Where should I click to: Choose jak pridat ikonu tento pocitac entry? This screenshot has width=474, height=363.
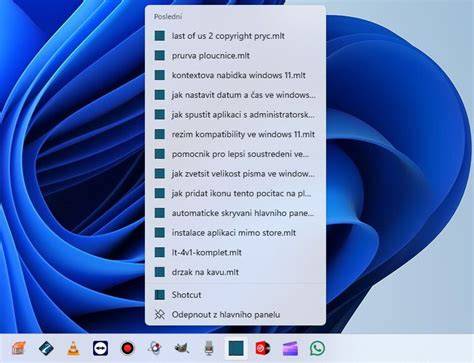click(x=235, y=193)
